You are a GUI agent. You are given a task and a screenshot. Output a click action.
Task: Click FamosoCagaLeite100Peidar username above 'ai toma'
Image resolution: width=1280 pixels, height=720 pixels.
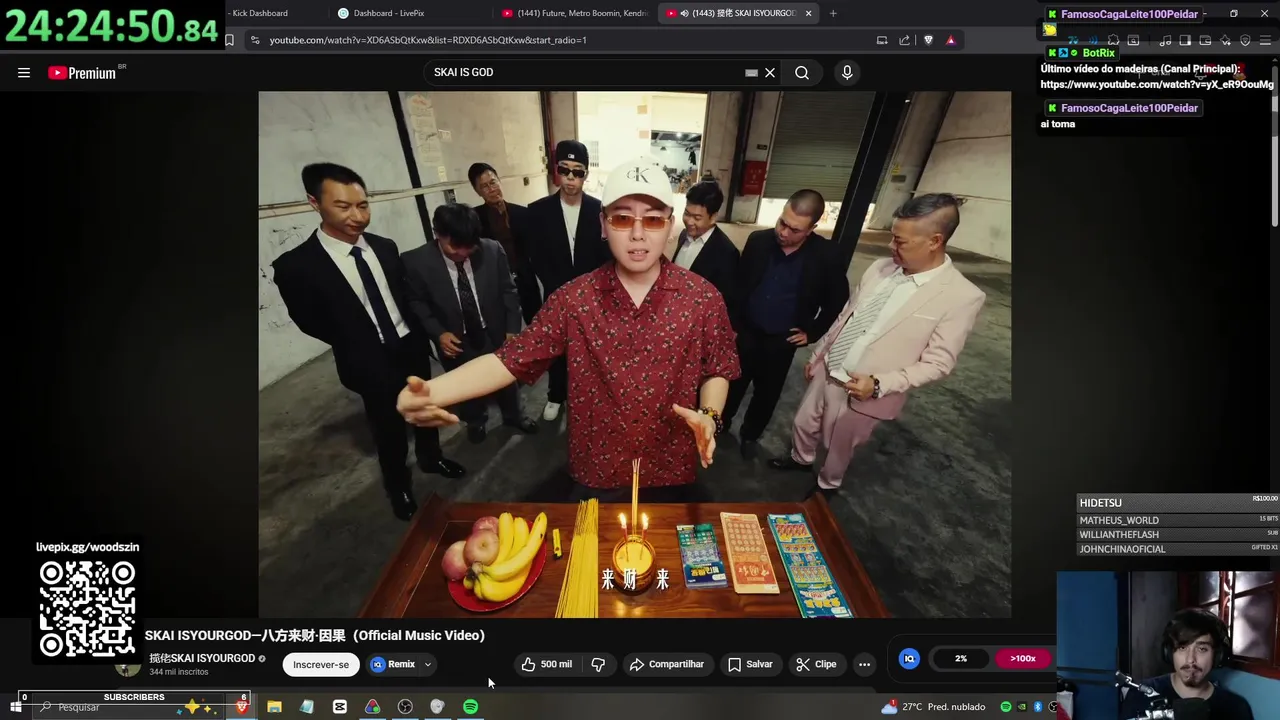[x=1129, y=108]
